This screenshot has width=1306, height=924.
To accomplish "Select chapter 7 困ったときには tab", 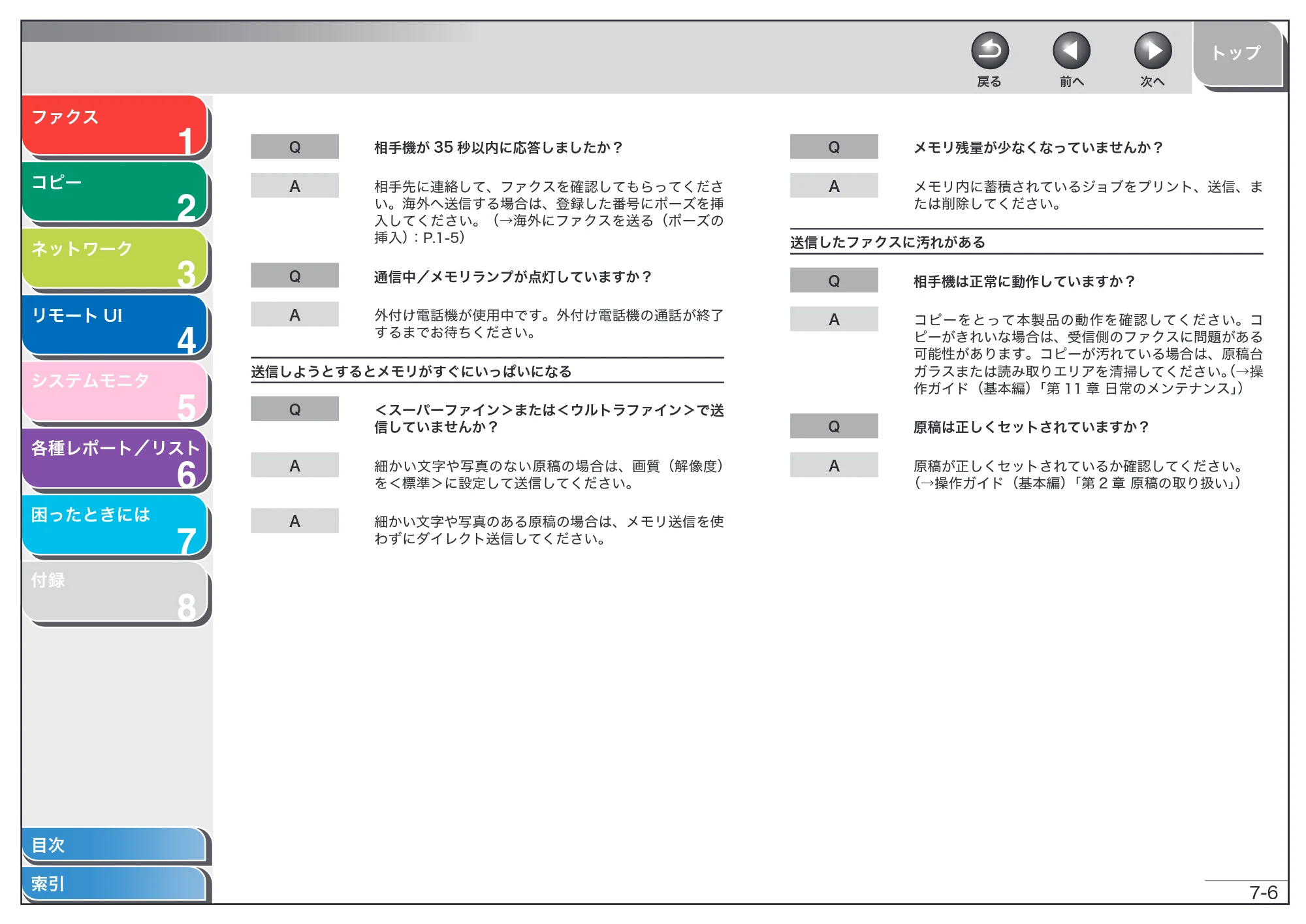I will click(115, 525).
